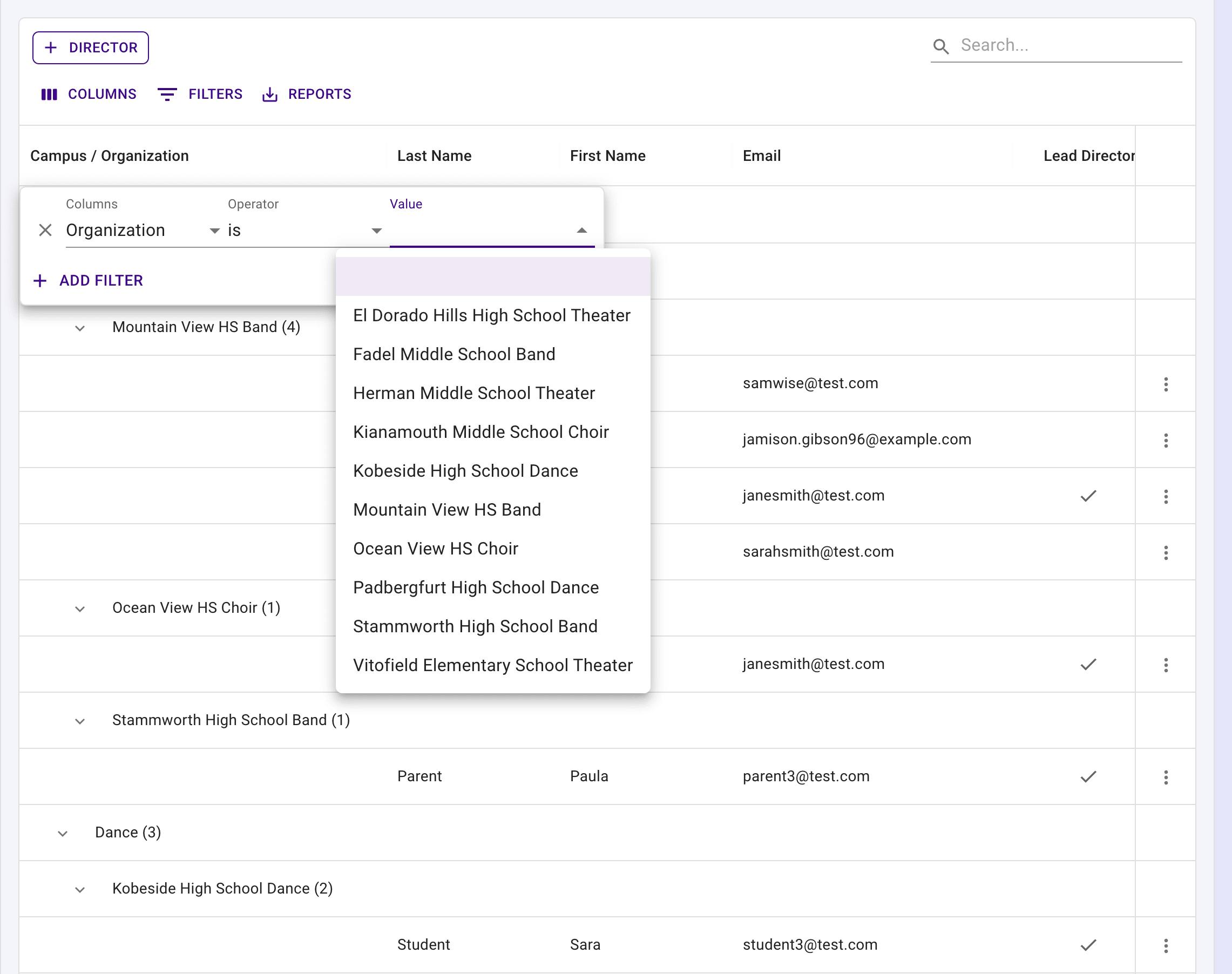Sort by First Name column header
This screenshot has height=974, width=1232.
(607, 155)
